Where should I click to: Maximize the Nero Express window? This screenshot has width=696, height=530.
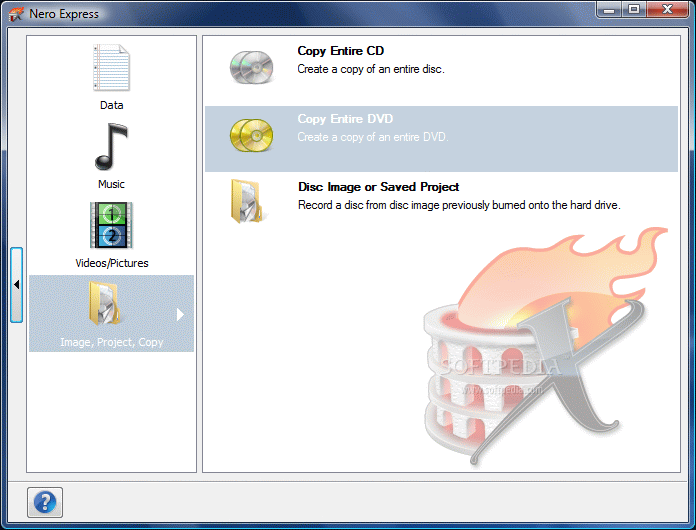click(634, 9)
